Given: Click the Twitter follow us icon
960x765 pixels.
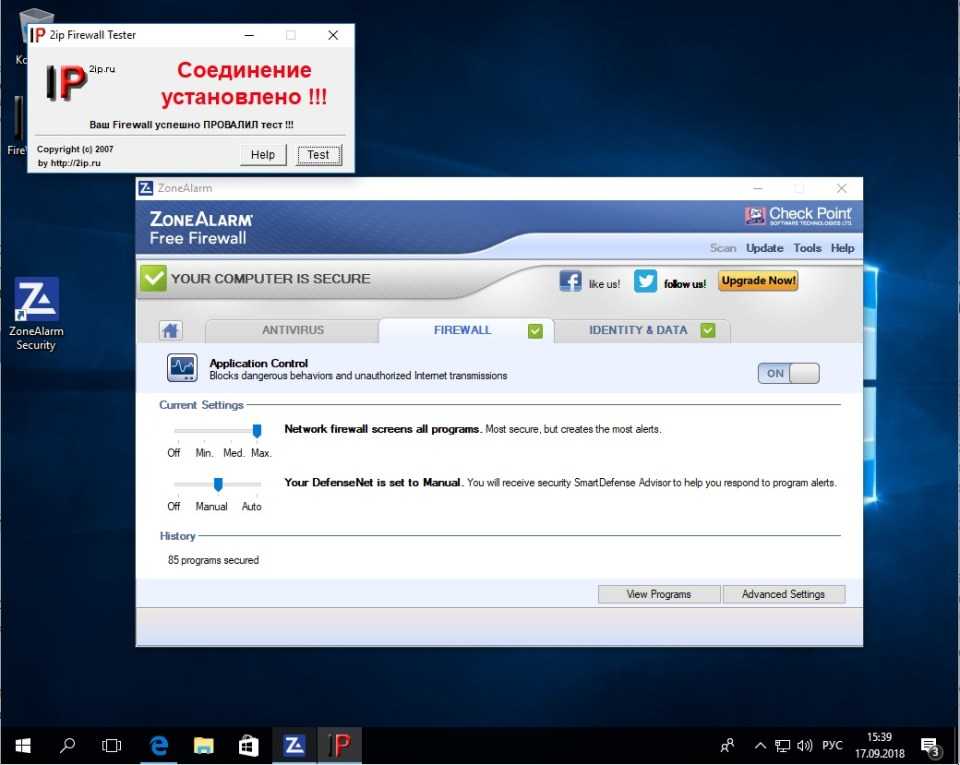Looking at the screenshot, I should click(x=646, y=282).
